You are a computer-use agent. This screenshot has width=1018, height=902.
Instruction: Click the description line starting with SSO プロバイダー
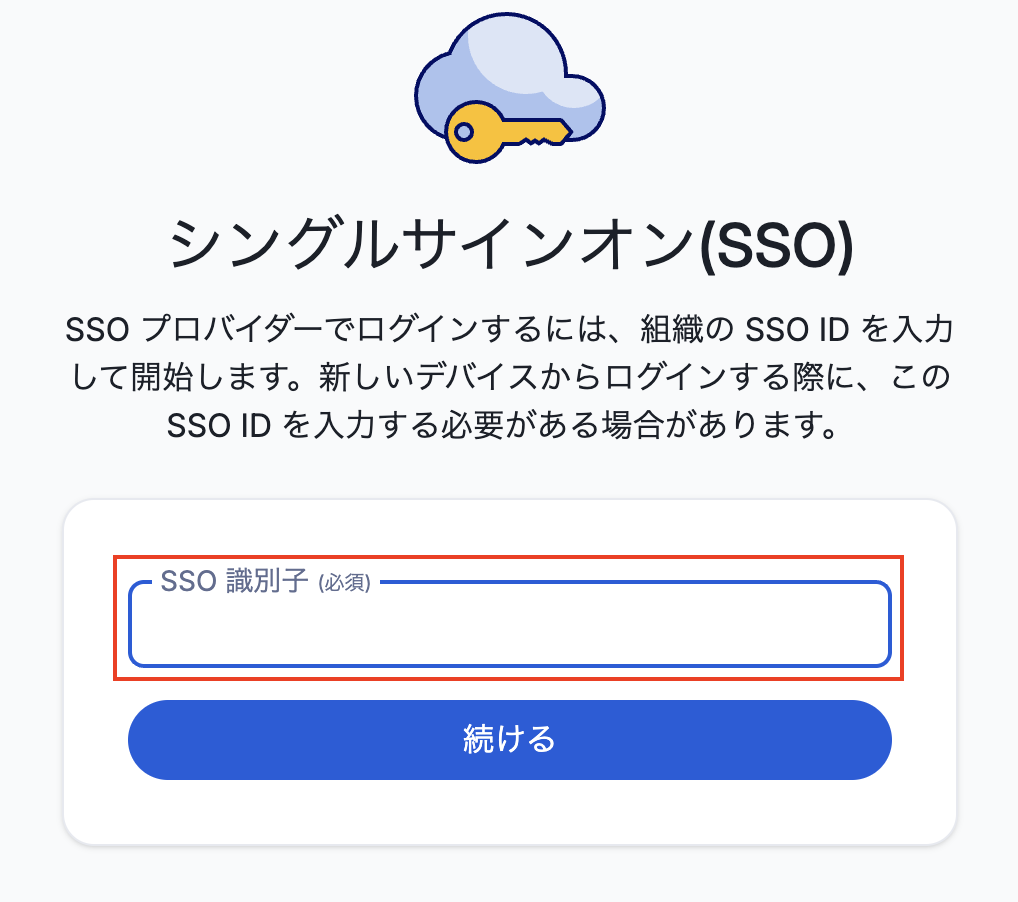pyautogui.click(x=509, y=328)
